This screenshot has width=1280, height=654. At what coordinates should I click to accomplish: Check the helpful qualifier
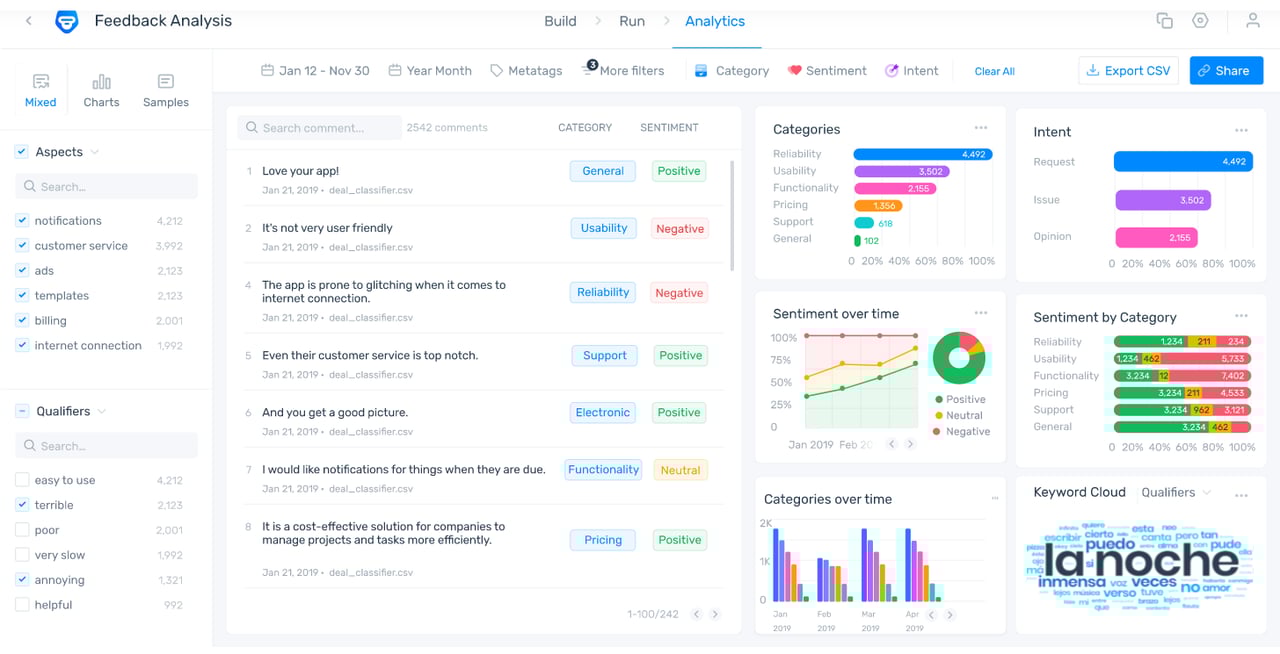tap(22, 605)
